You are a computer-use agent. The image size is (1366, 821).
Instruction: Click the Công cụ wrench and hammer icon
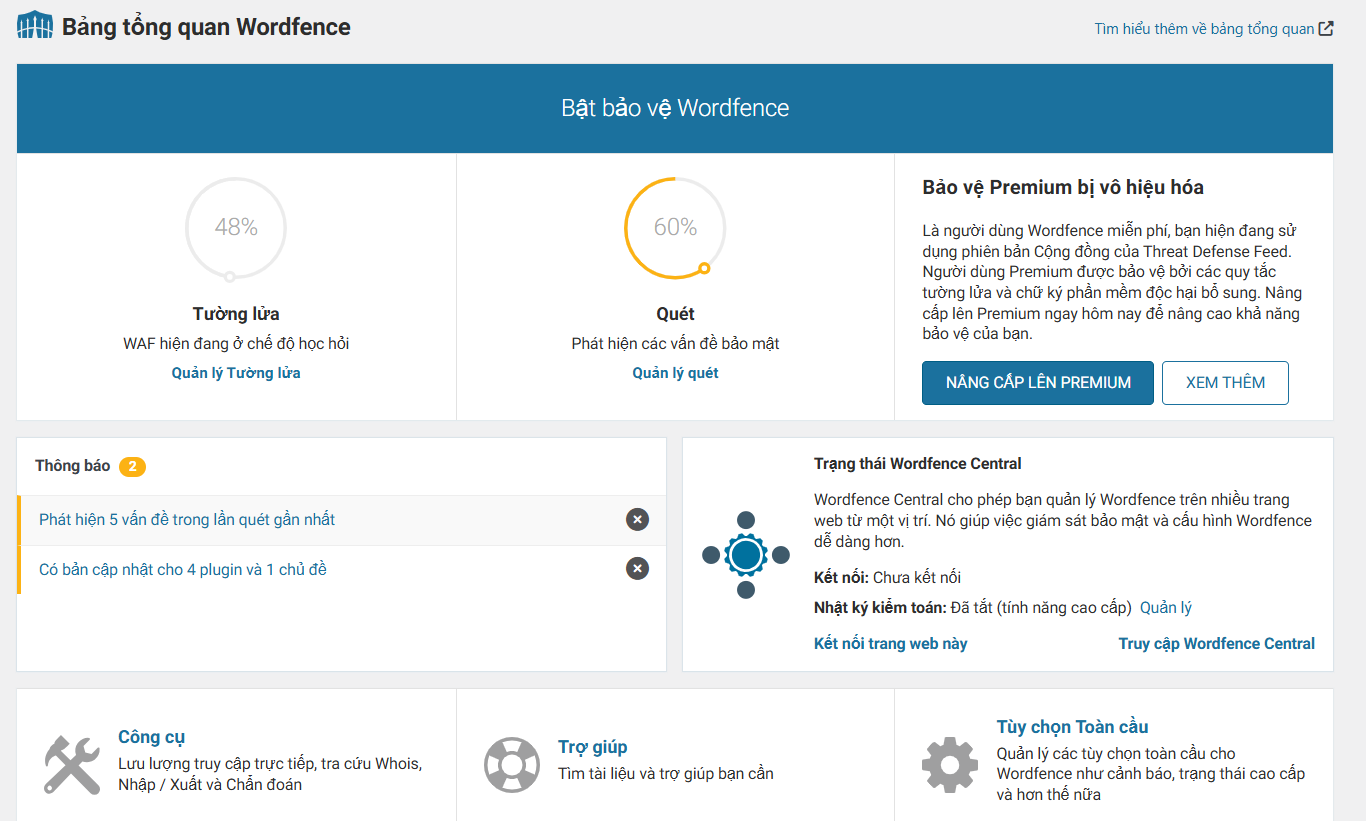(x=72, y=765)
